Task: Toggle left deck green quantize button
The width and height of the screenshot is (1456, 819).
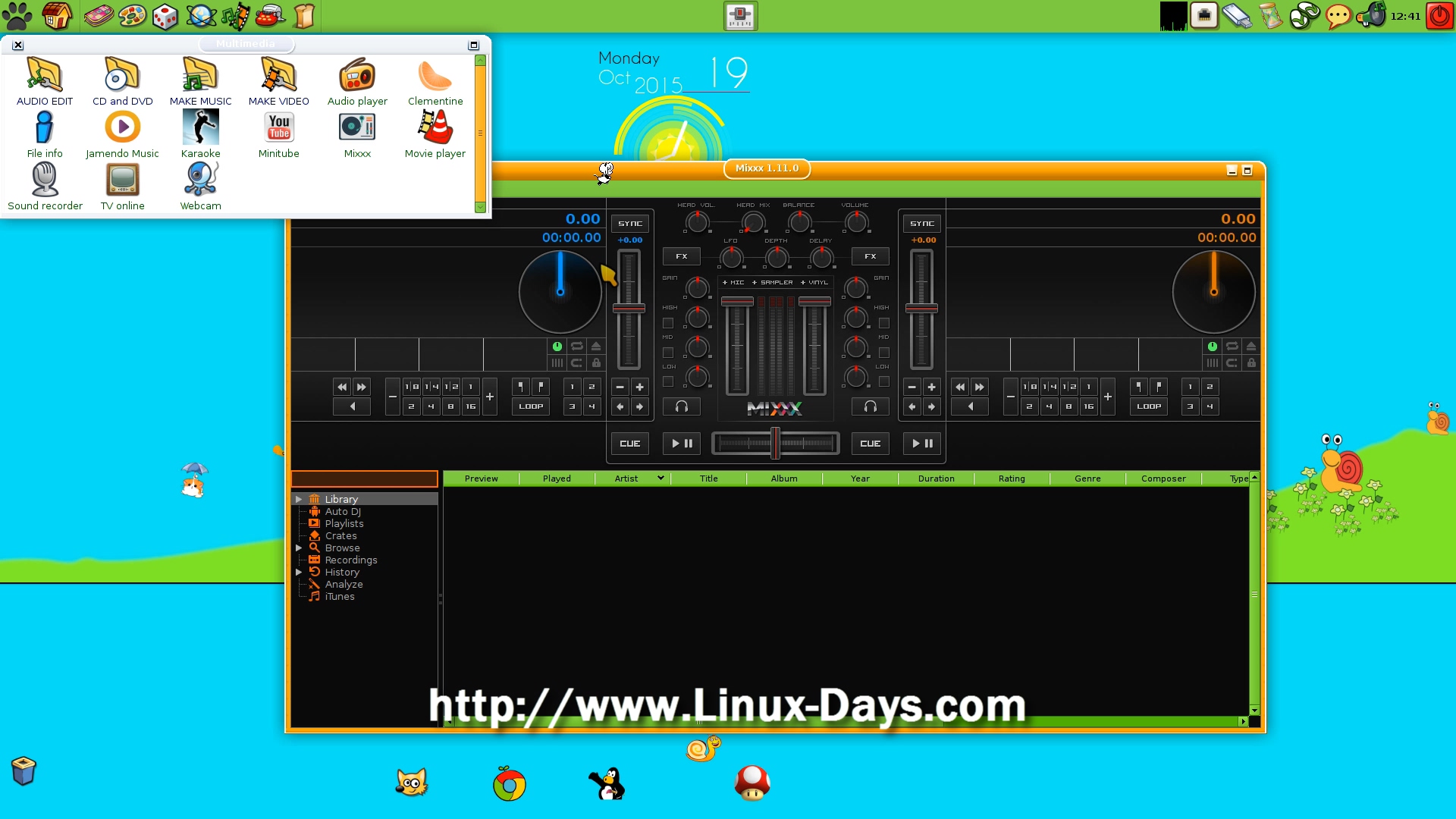Action: 557,347
